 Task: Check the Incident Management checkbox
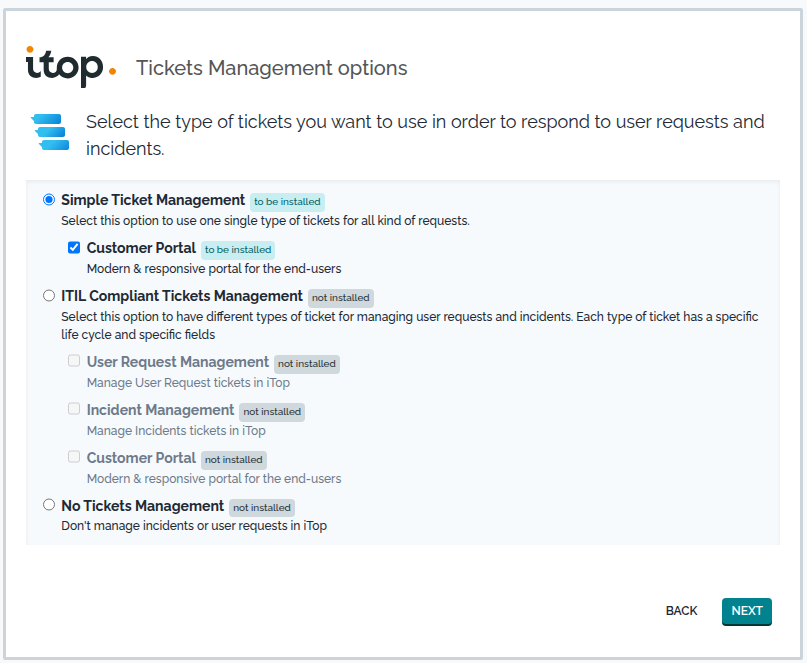click(x=74, y=409)
